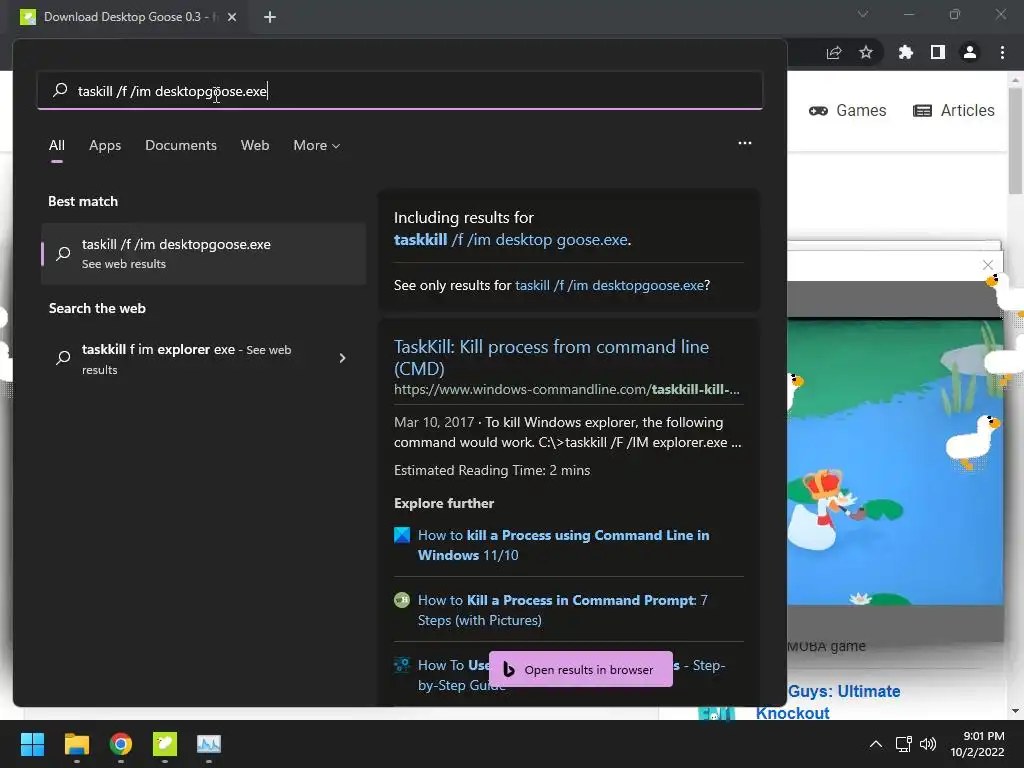Image resolution: width=1024 pixels, height=768 pixels.
Task: Select best match taskill desktopgoose.exe result
Action: [203, 253]
